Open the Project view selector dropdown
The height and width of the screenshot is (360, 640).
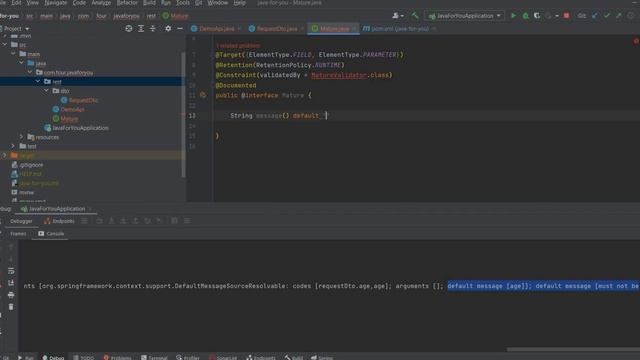pyautogui.click(x=16, y=29)
